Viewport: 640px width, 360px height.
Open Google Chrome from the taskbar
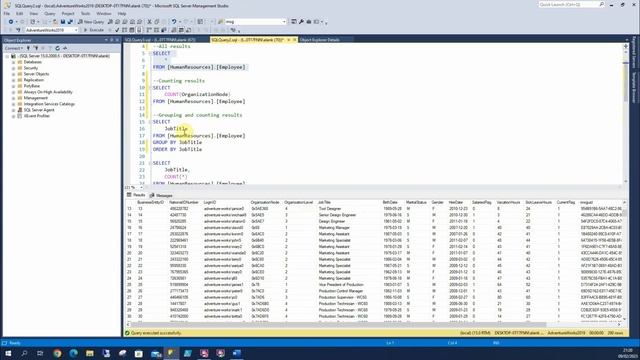[57, 353]
